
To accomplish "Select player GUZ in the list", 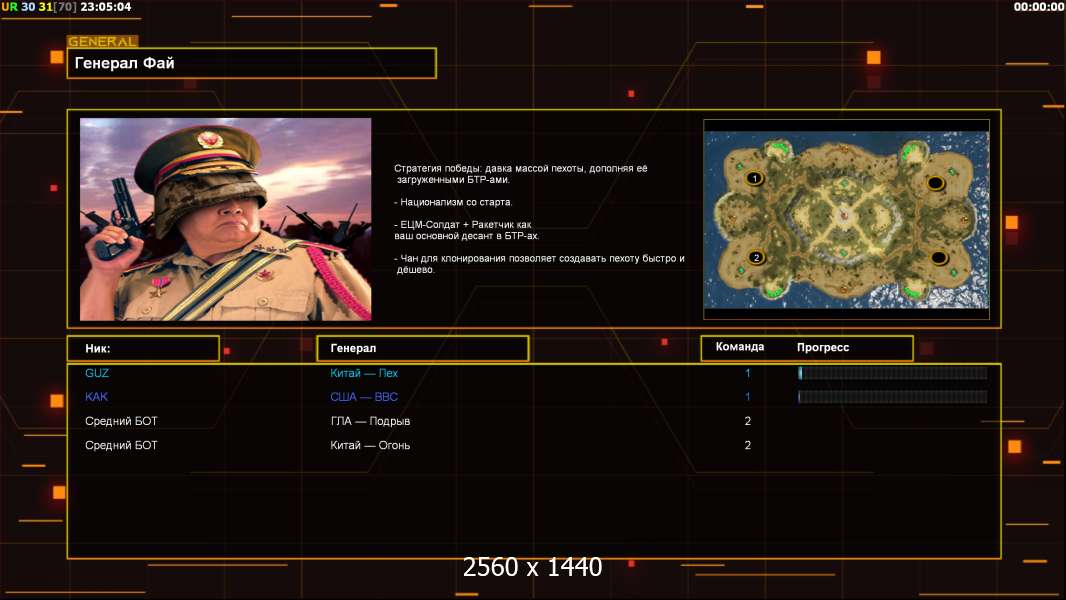I will point(97,373).
